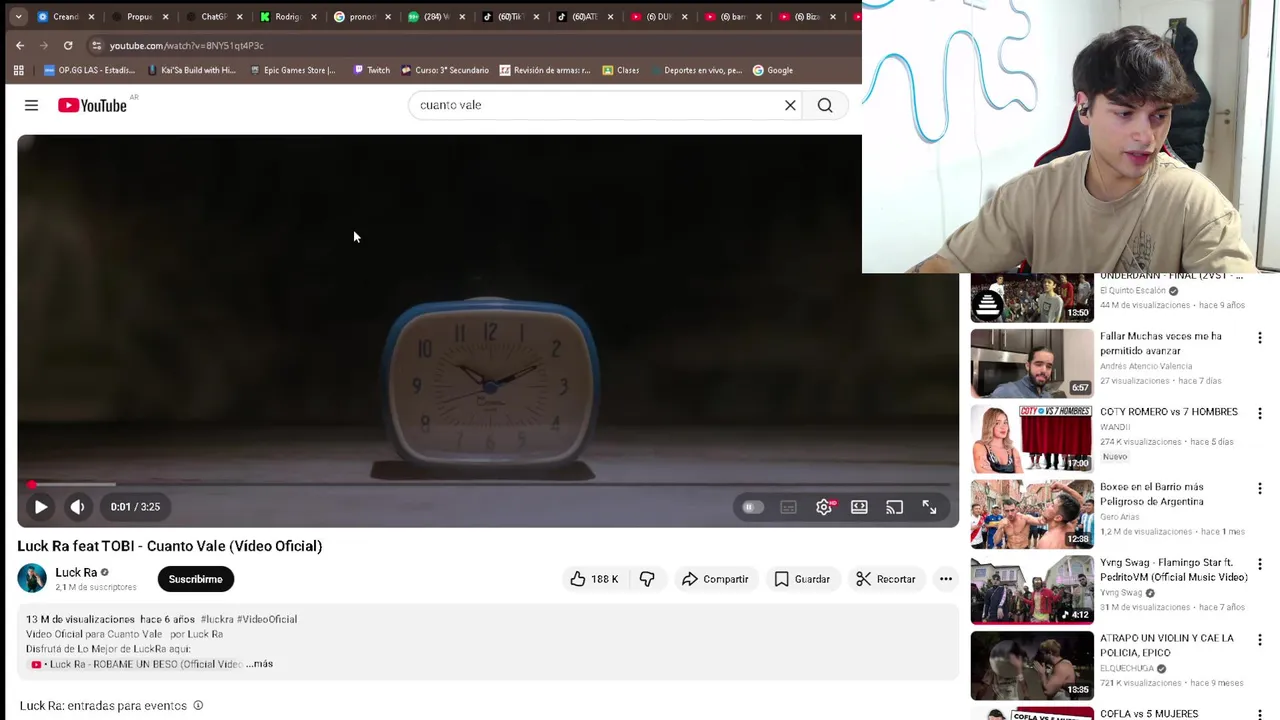This screenshot has width=1280, height=720.
Task: Open 'COFLA vs 5 MUJERES' video title
Action: pyautogui.click(x=1149, y=714)
